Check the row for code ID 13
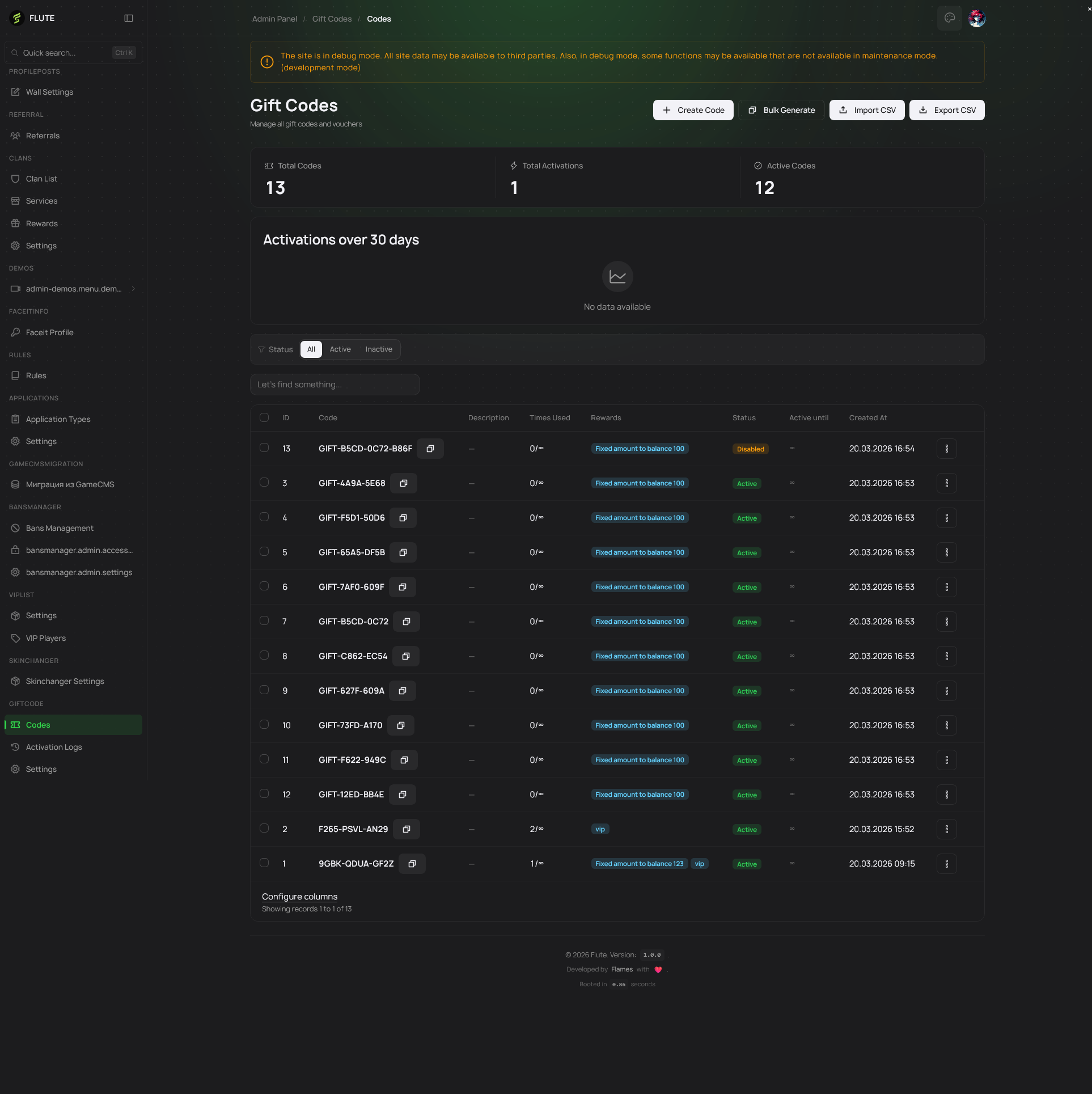Screen dimensions: 1092x1094 coord(264,447)
